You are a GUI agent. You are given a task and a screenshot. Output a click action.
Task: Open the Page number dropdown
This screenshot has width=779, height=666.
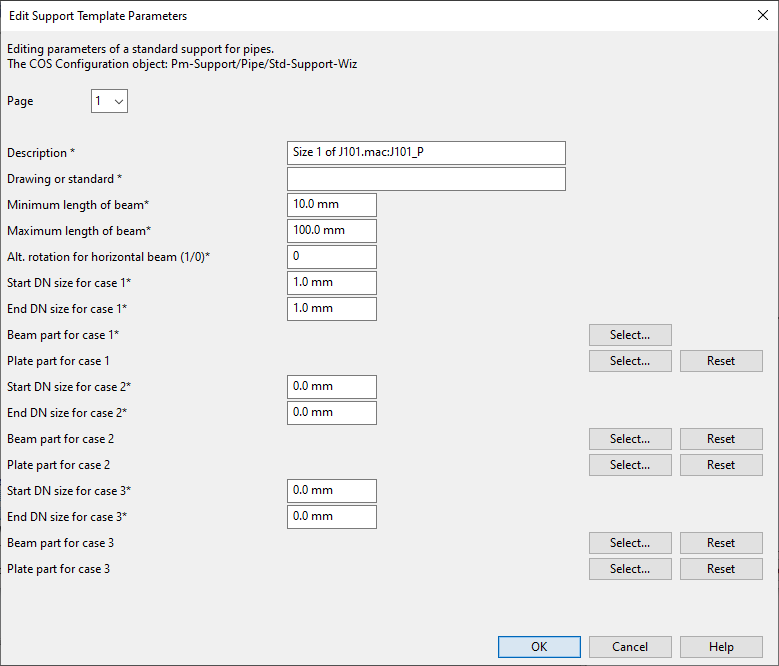click(109, 101)
